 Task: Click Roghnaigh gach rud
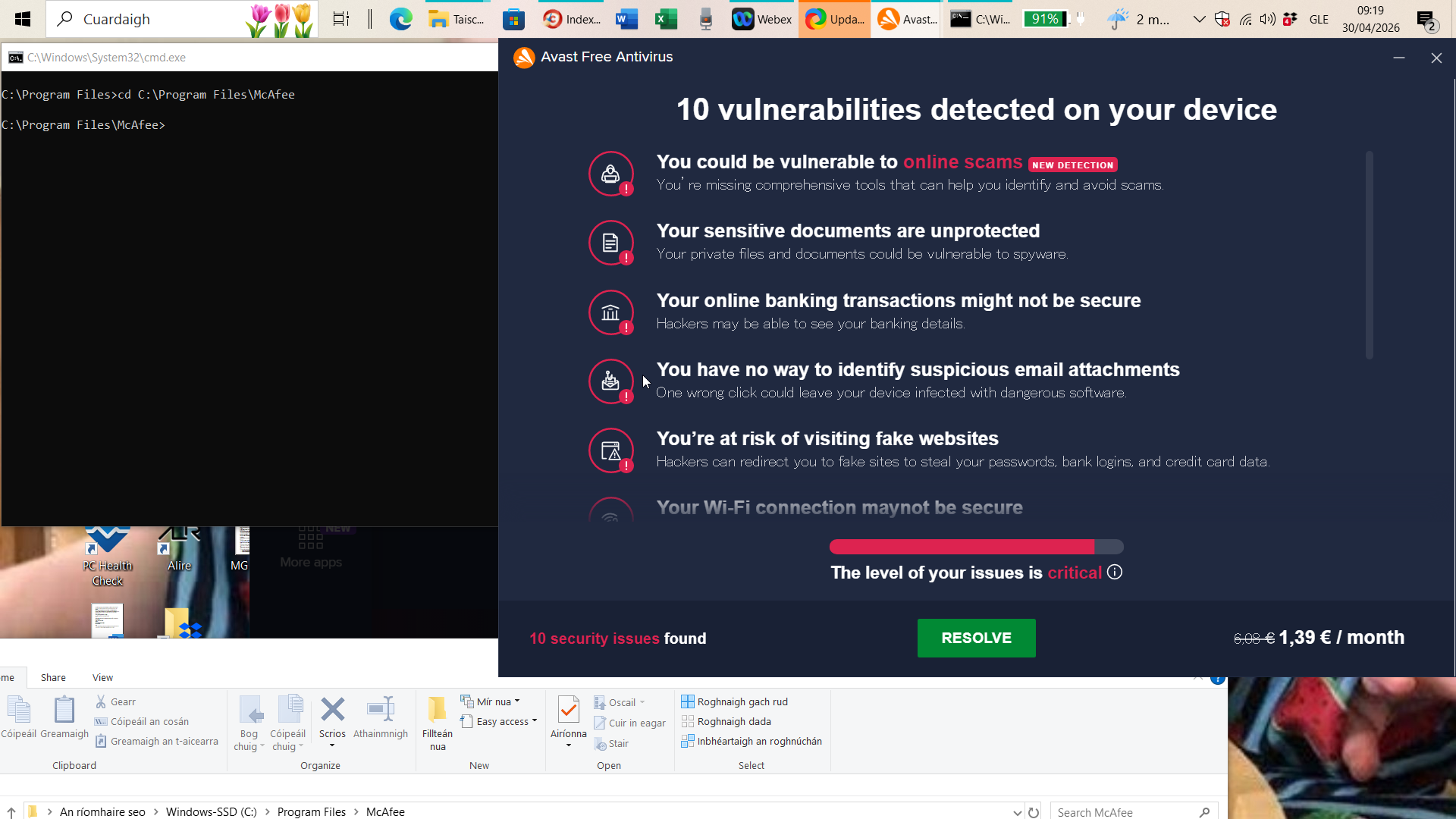735,702
